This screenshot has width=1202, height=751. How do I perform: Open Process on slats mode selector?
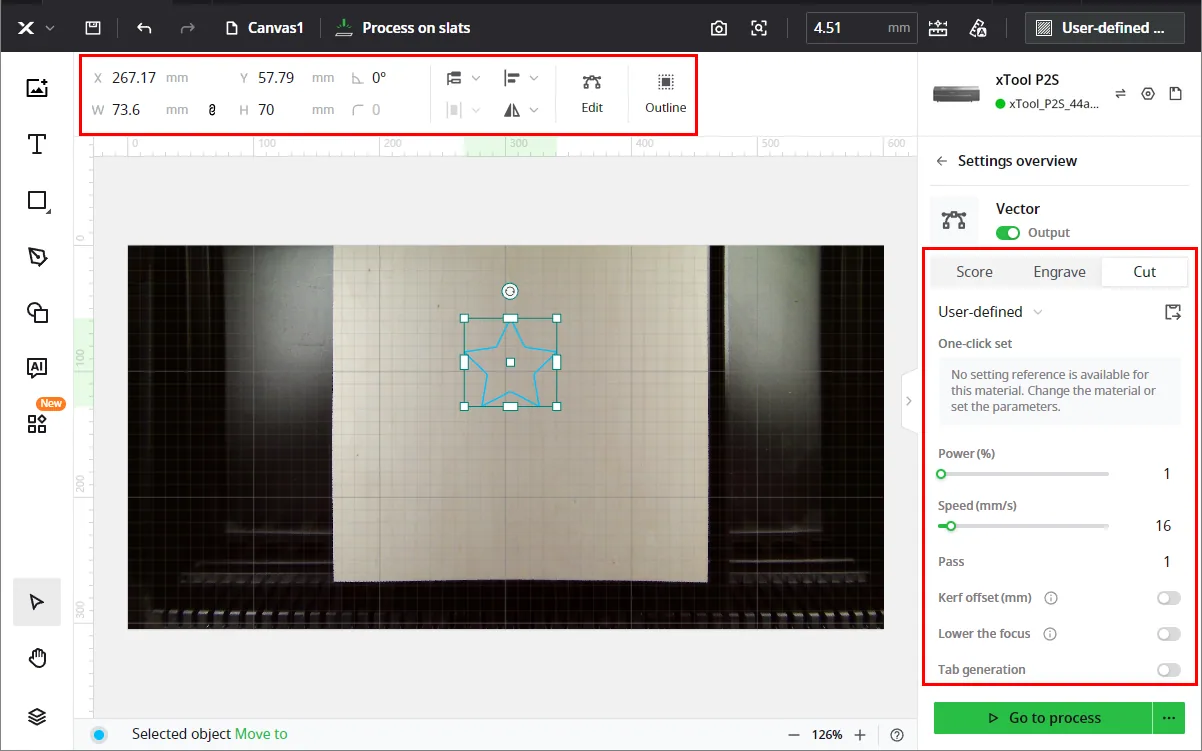click(403, 28)
